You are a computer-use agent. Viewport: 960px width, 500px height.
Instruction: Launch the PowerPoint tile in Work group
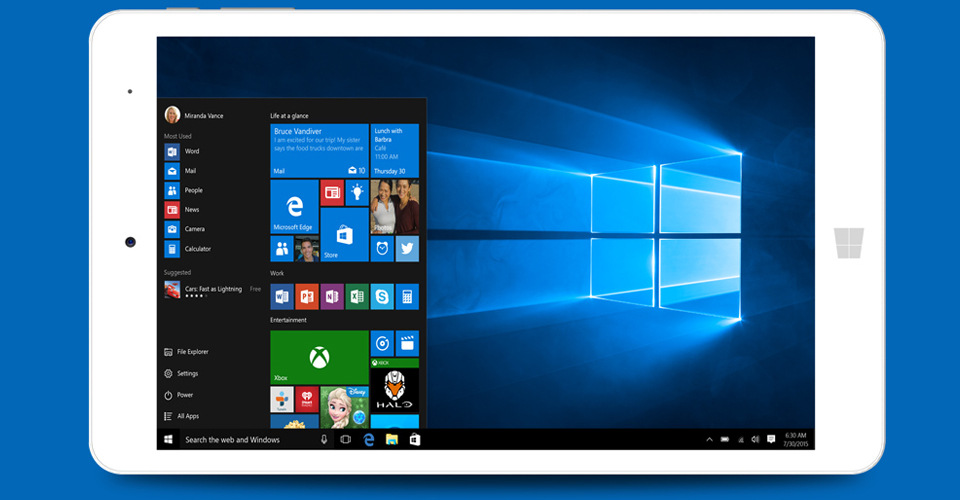307,297
